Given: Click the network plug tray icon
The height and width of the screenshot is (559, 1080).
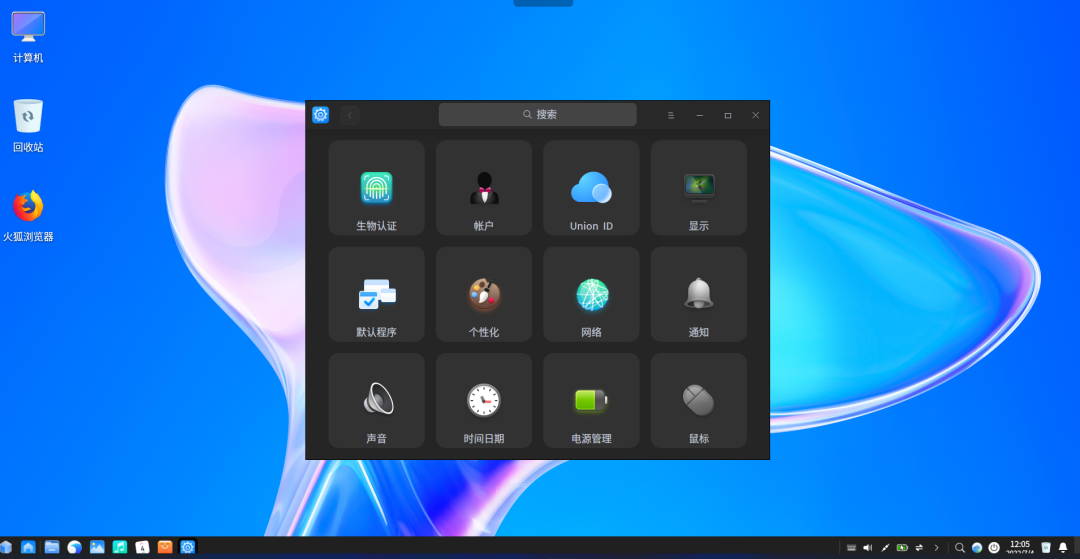Looking at the screenshot, I should click(885, 547).
